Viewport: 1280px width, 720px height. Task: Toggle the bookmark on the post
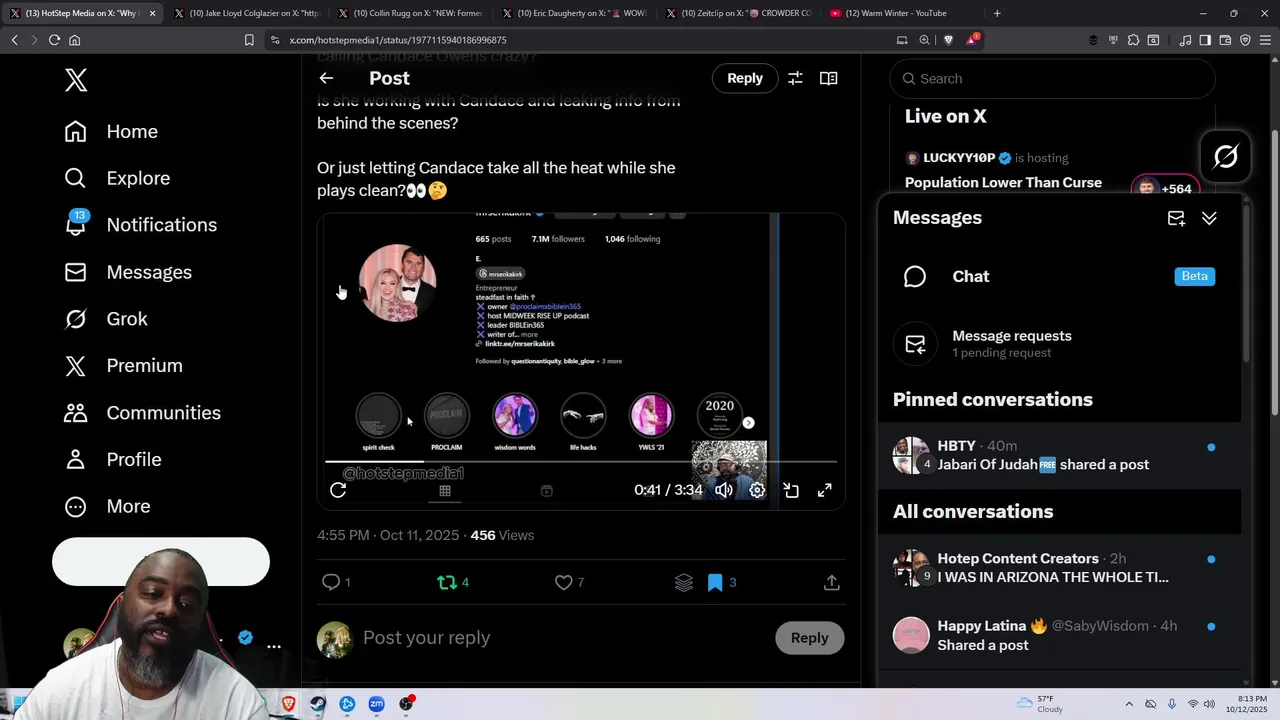pos(715,582)
